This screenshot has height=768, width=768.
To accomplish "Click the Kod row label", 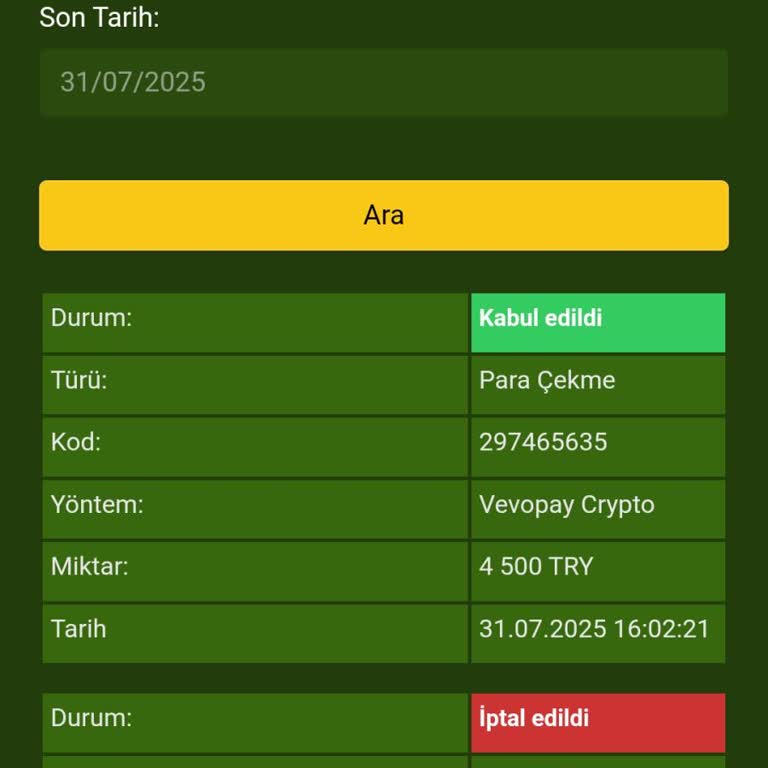I will (76, 443).
